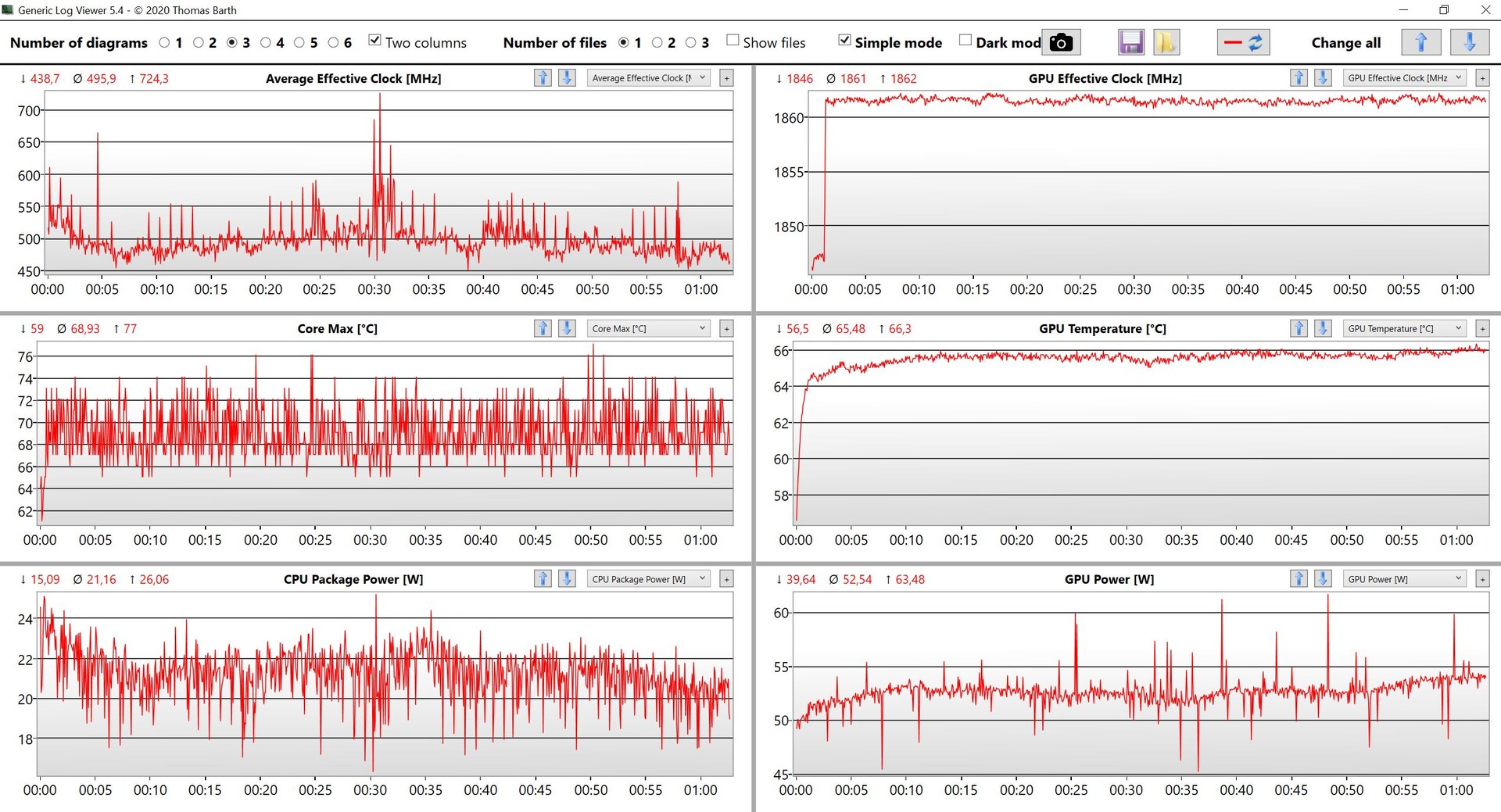Click up arrow on Core Max diagram

[x=543, y=329]
